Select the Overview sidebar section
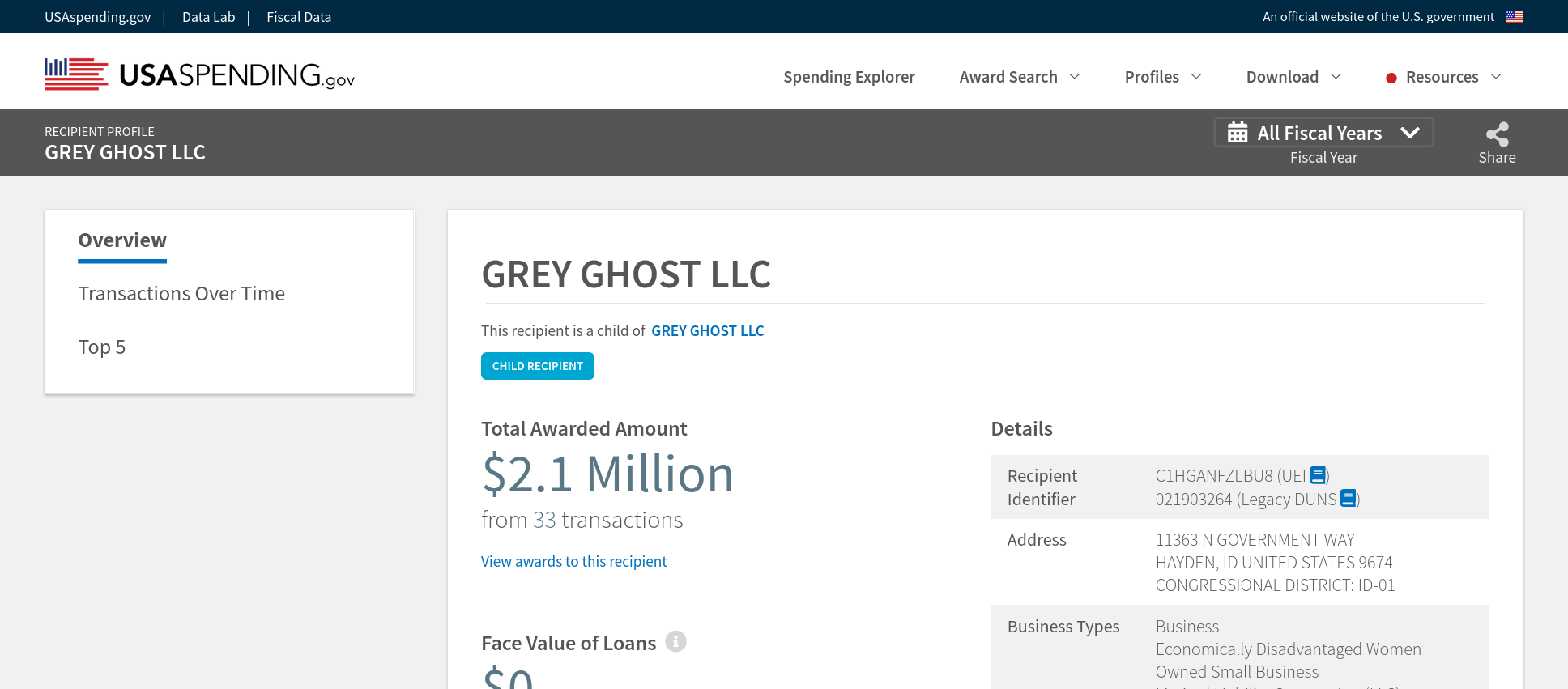The height and width of the screenshot is (689, 1568). (122, 240)
